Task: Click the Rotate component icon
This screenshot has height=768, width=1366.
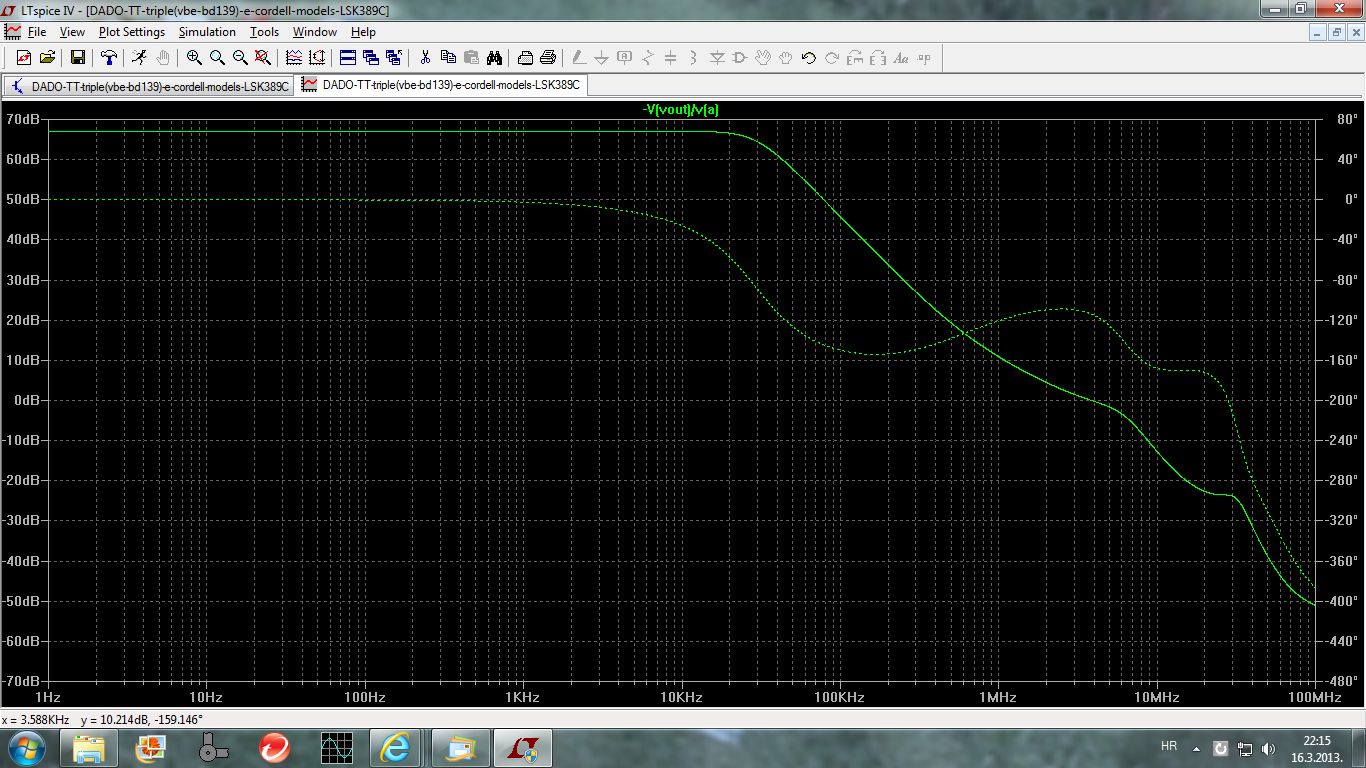Action: pos(855,58)
